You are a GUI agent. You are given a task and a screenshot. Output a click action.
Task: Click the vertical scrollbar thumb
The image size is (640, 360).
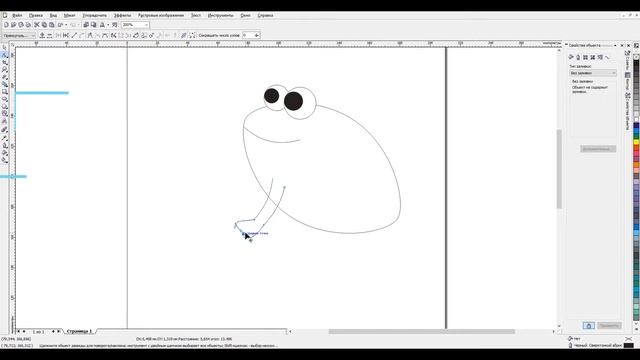[559, 169]
